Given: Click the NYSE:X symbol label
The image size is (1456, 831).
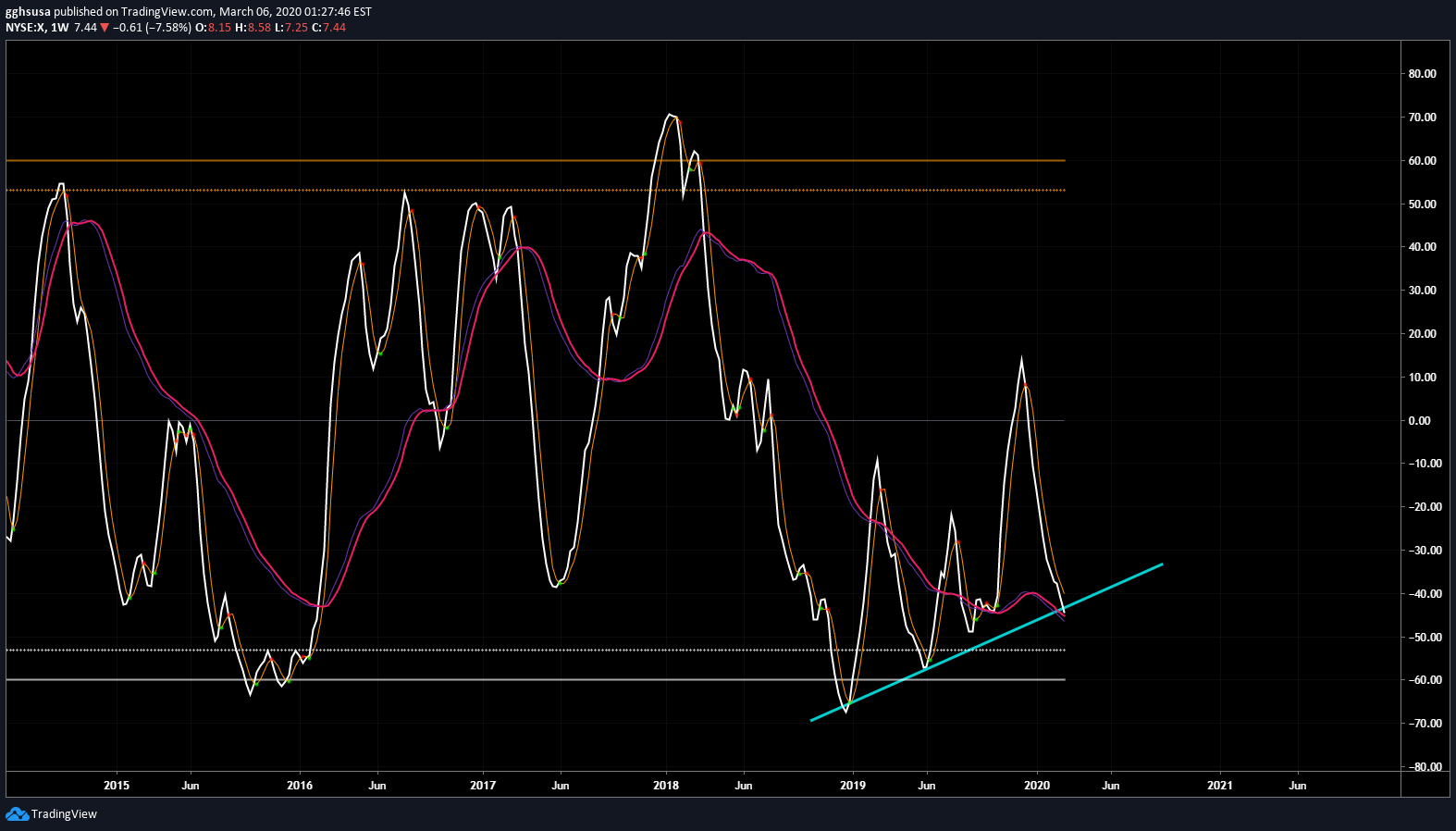Looking at the screenshot, I should (25, 28).
